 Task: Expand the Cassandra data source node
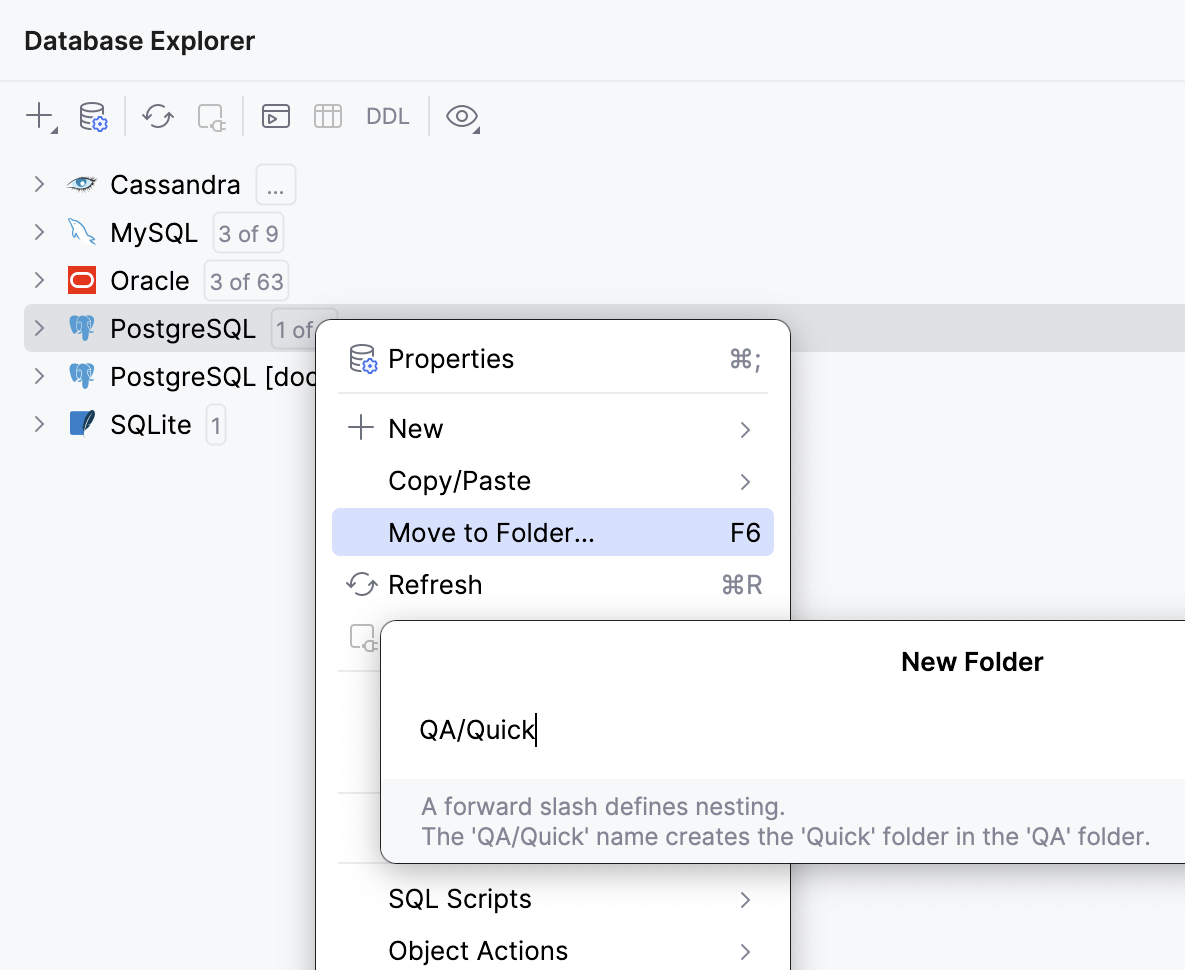(x=39, y=184)
